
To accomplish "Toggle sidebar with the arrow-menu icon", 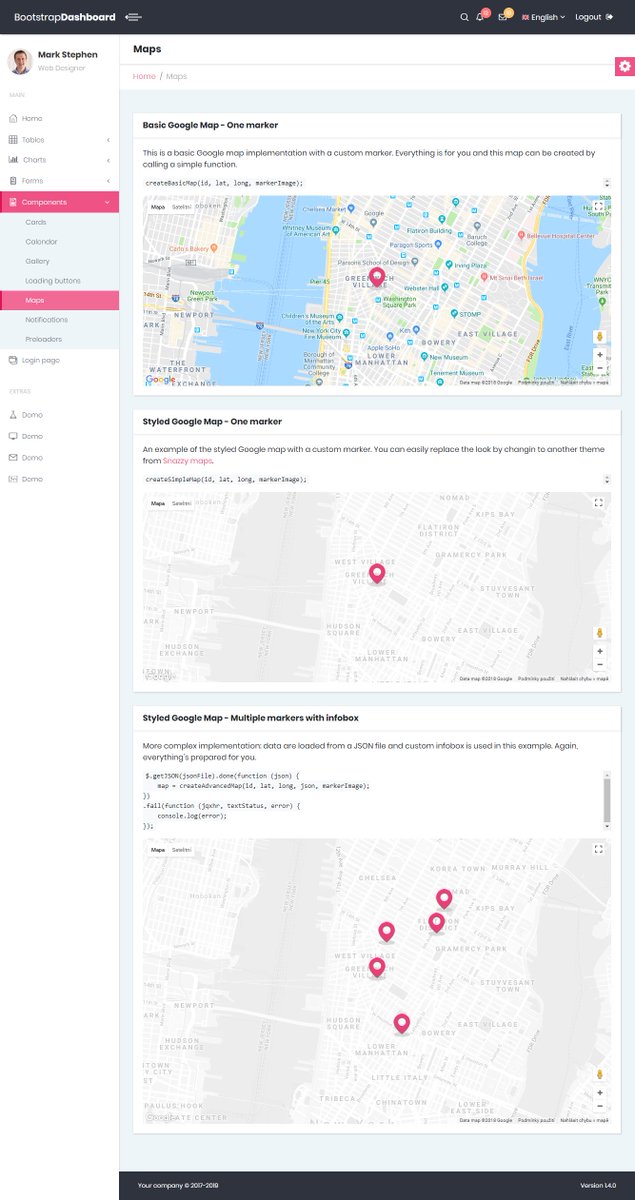I will click(x=133, y=17).
